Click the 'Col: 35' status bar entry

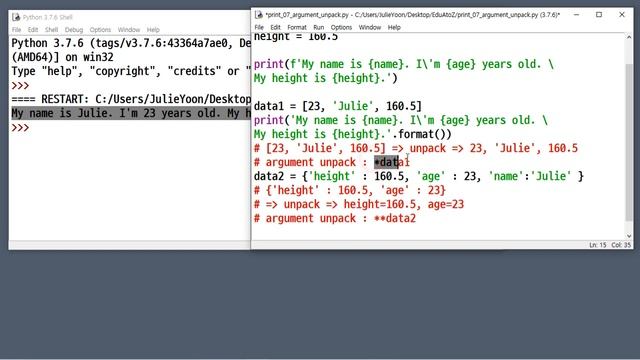click(x=621, y=245)
